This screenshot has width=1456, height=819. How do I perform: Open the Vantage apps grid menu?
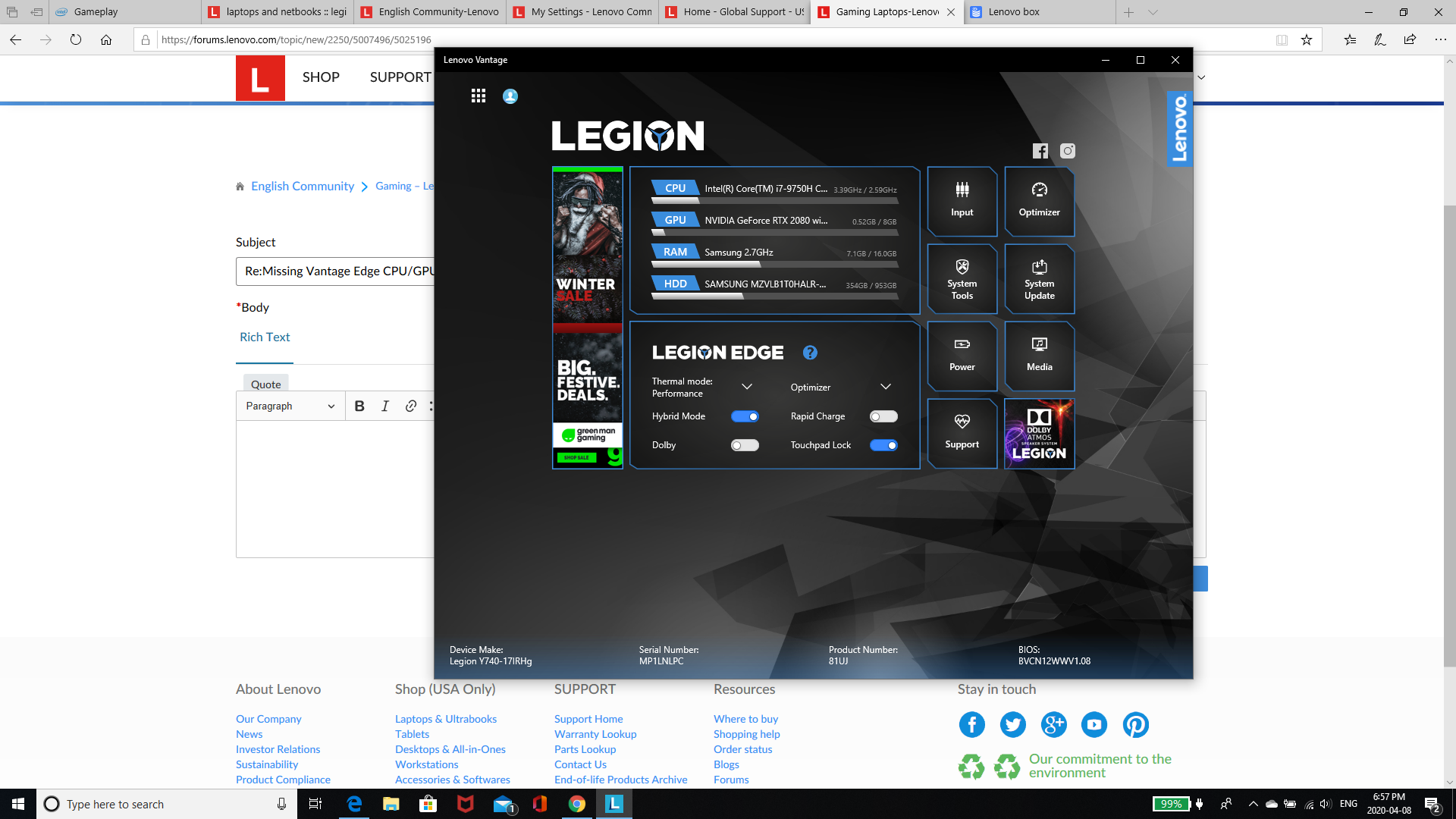[478, 96]
